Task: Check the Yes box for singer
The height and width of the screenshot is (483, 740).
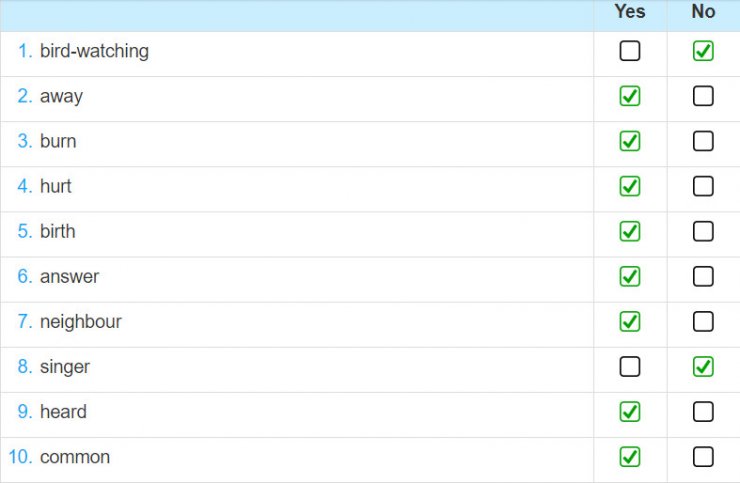Action: 630,367
